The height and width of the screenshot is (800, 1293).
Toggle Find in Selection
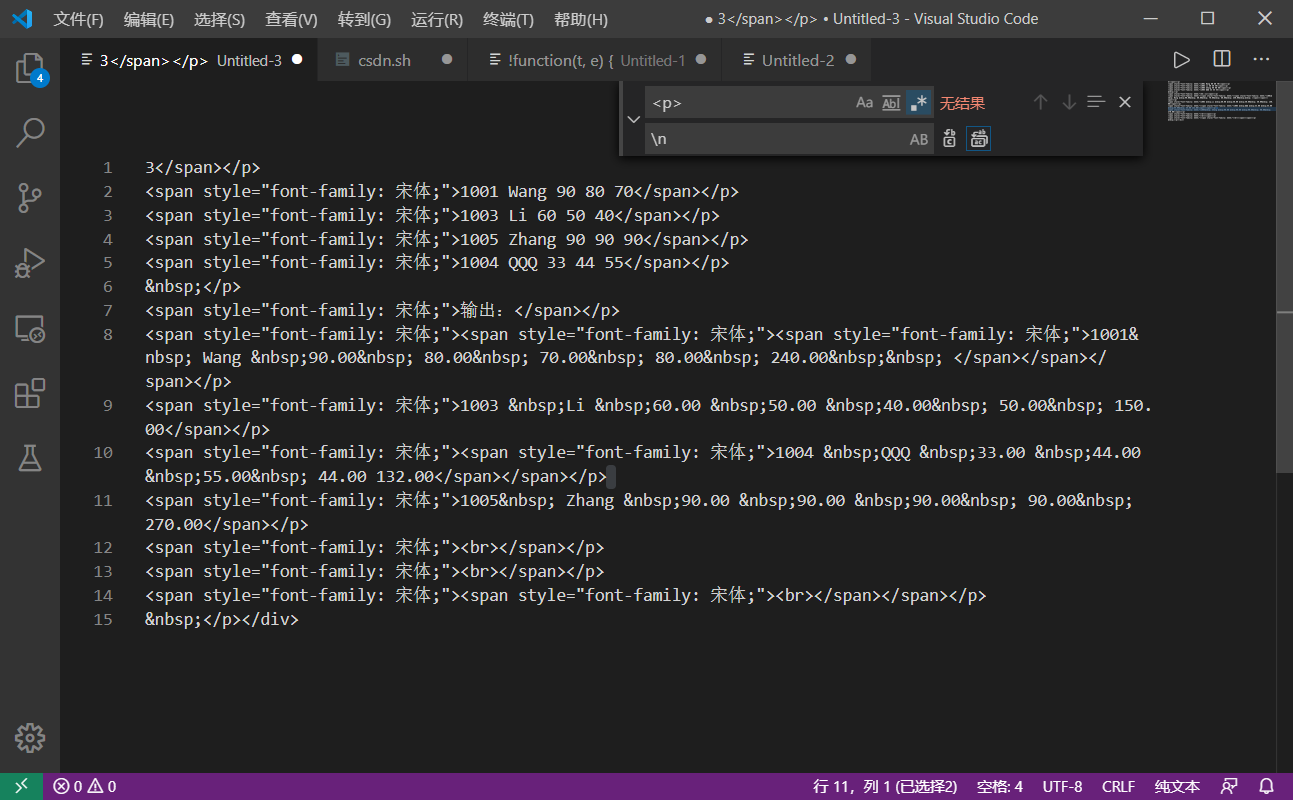(1096, 102)
